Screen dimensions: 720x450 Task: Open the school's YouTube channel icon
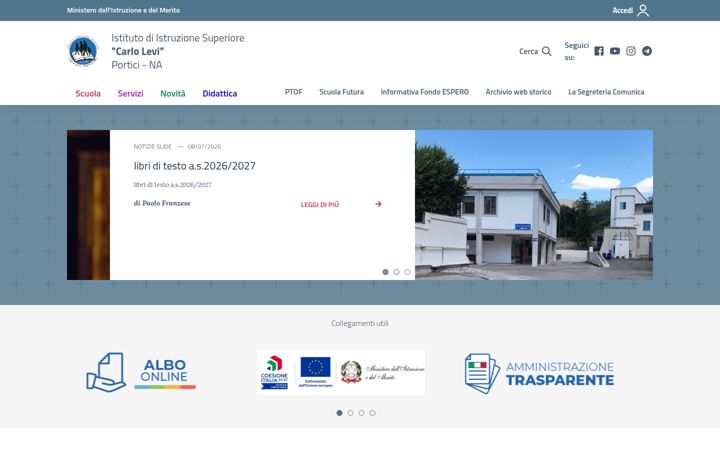(615, 51)
